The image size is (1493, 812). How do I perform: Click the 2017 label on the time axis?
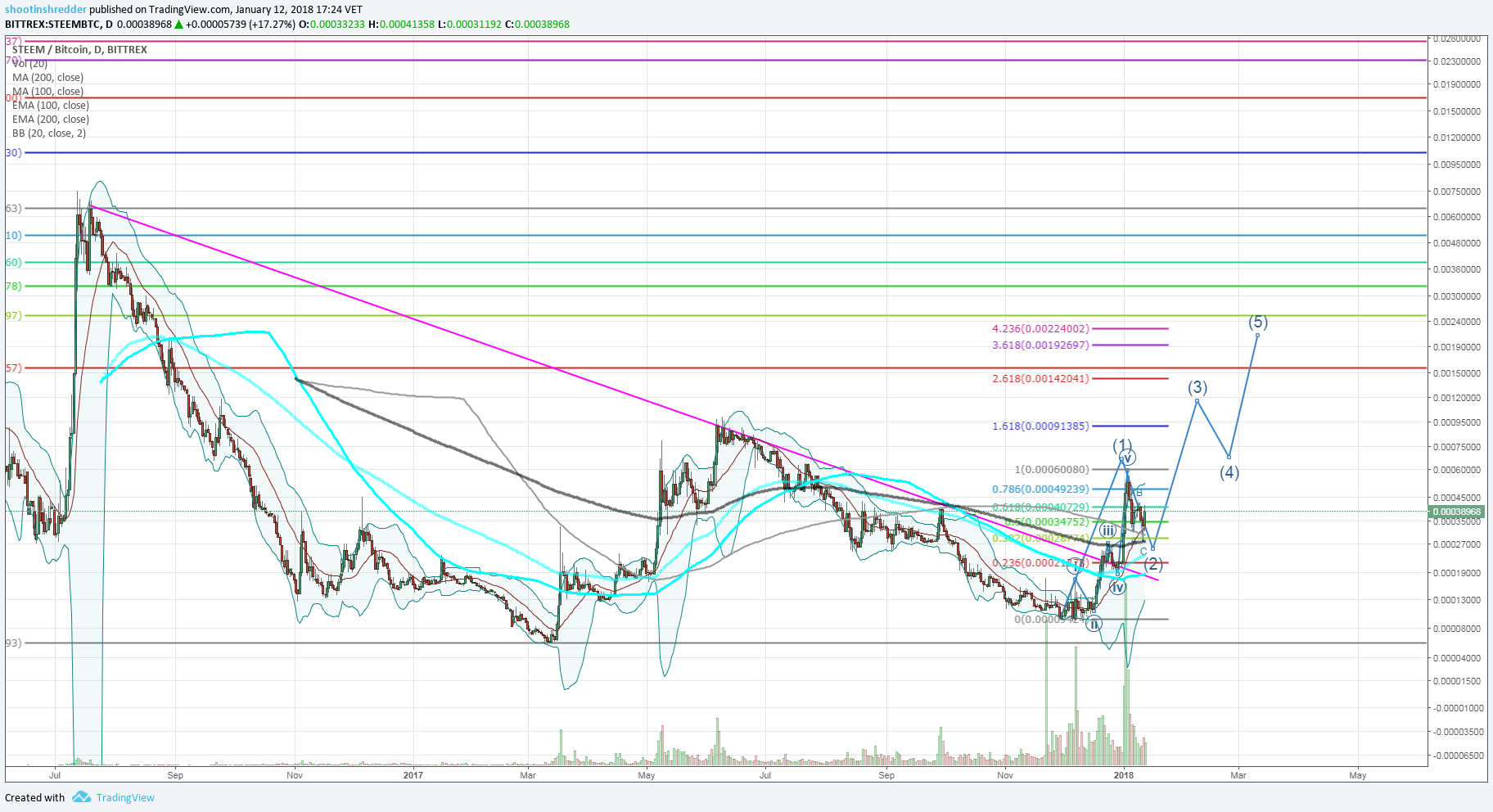click(413, 775)
